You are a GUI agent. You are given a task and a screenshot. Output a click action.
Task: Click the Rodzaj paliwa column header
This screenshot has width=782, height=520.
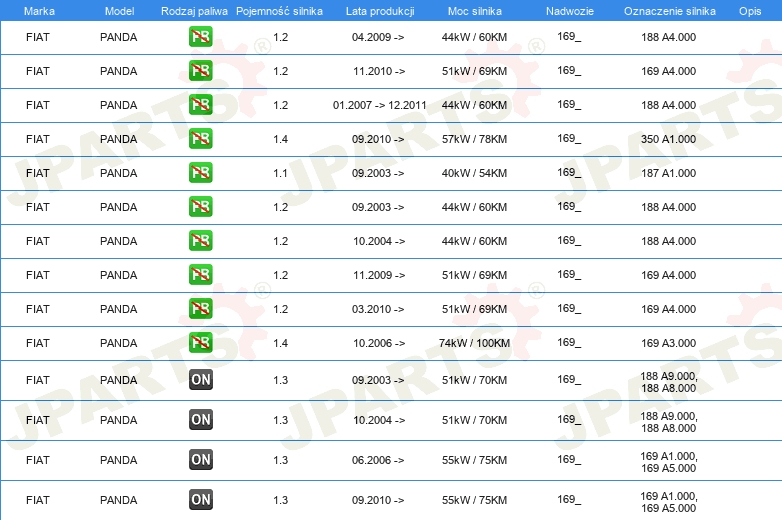click(x=194, y=11)
